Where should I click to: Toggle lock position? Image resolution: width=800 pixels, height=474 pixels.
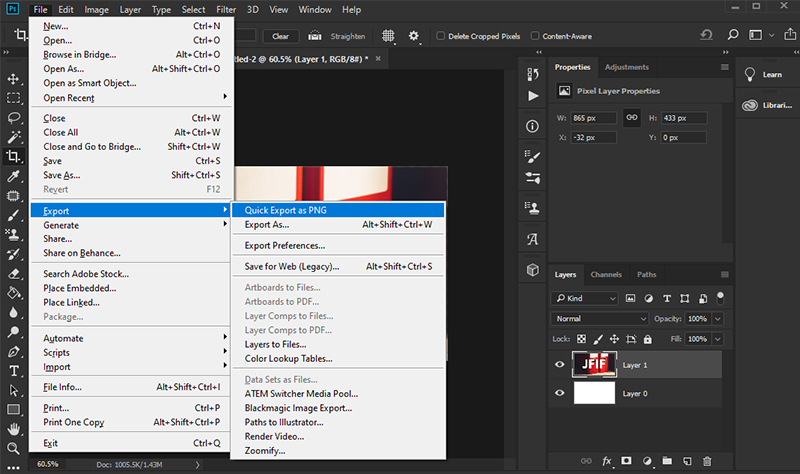coord(614,339)
